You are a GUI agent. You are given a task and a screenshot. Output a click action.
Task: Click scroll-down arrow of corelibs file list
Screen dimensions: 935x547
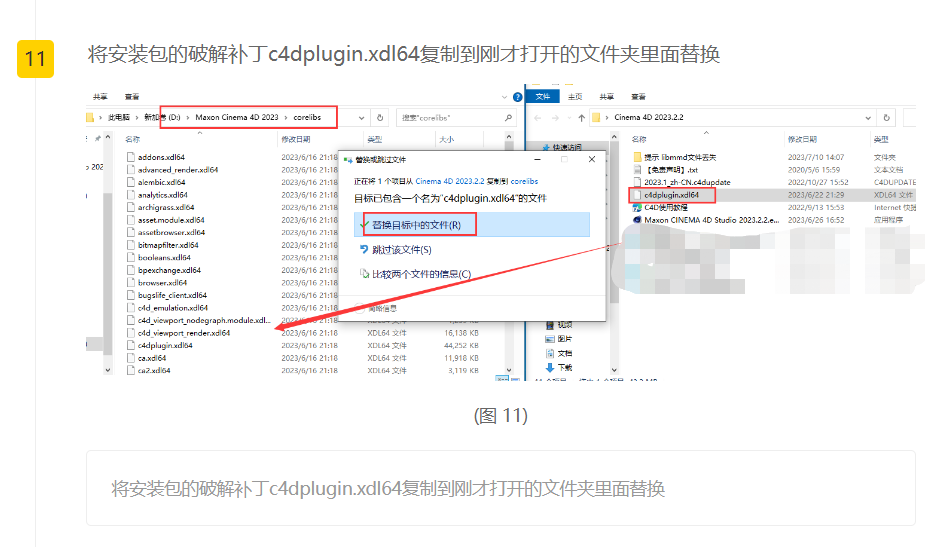[x=509, y=370]
